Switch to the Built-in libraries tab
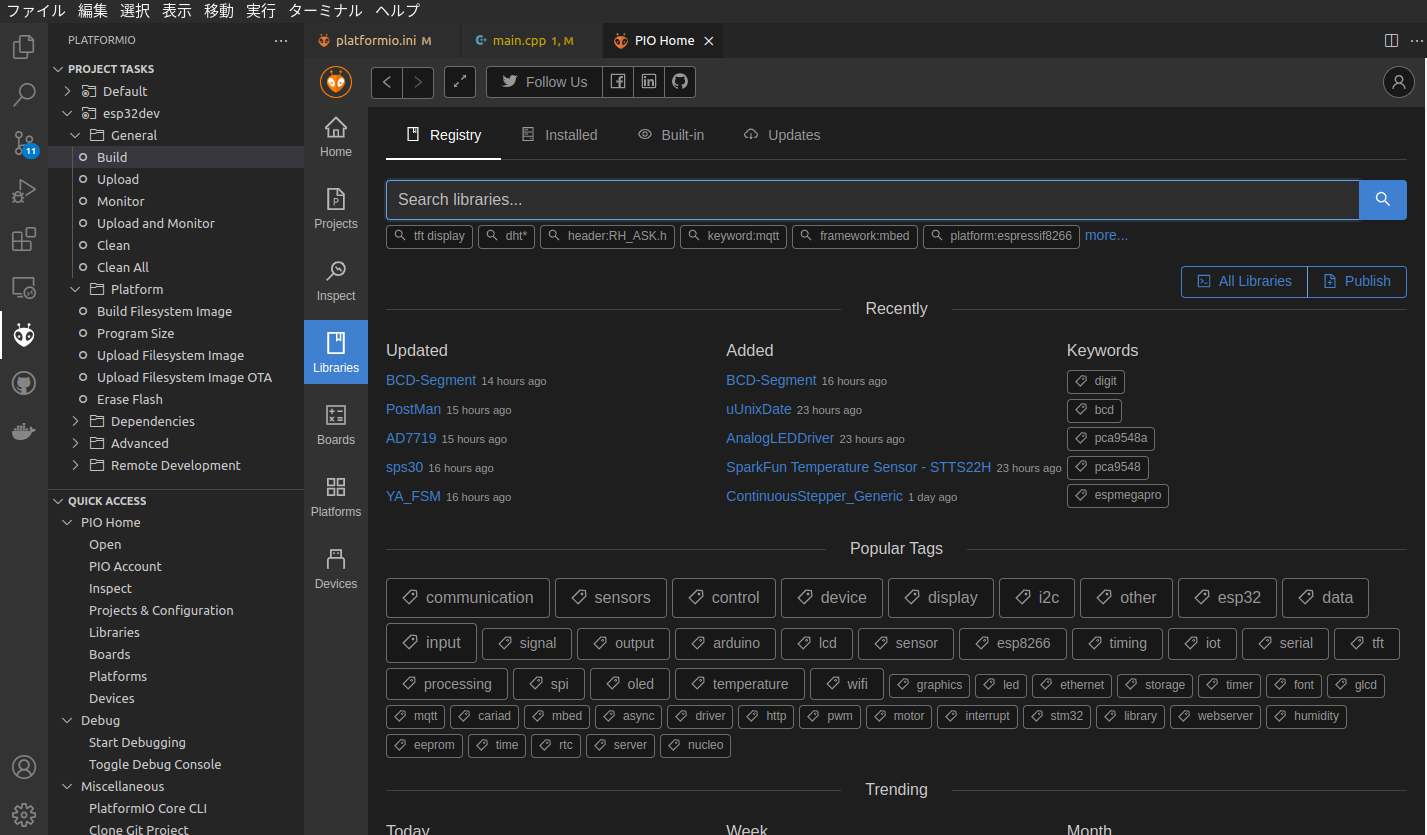The width and height of the screenshot is (1427, 835). click(x=671, y=135)
